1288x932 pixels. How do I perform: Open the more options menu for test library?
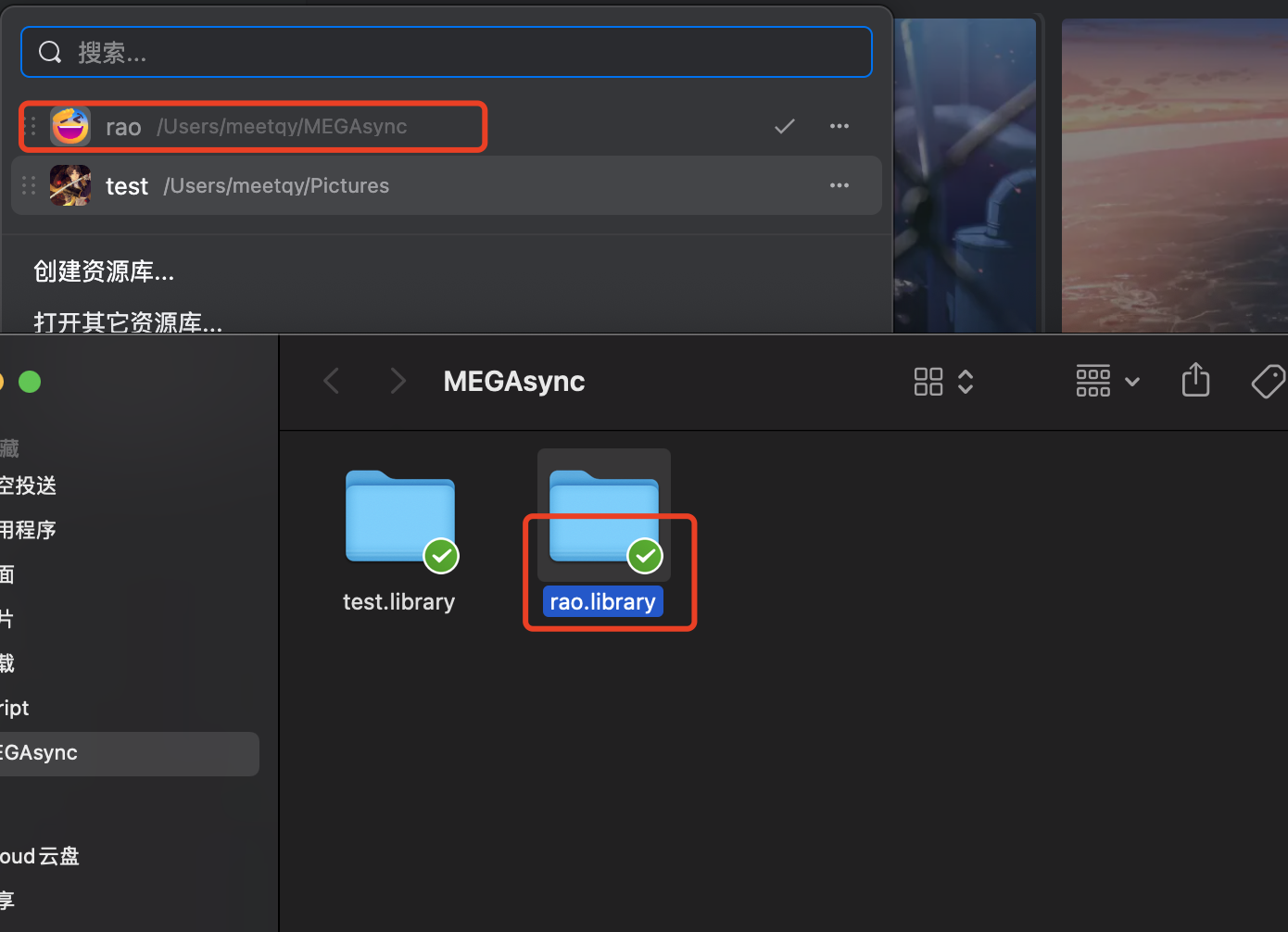[x=840, y=185]
